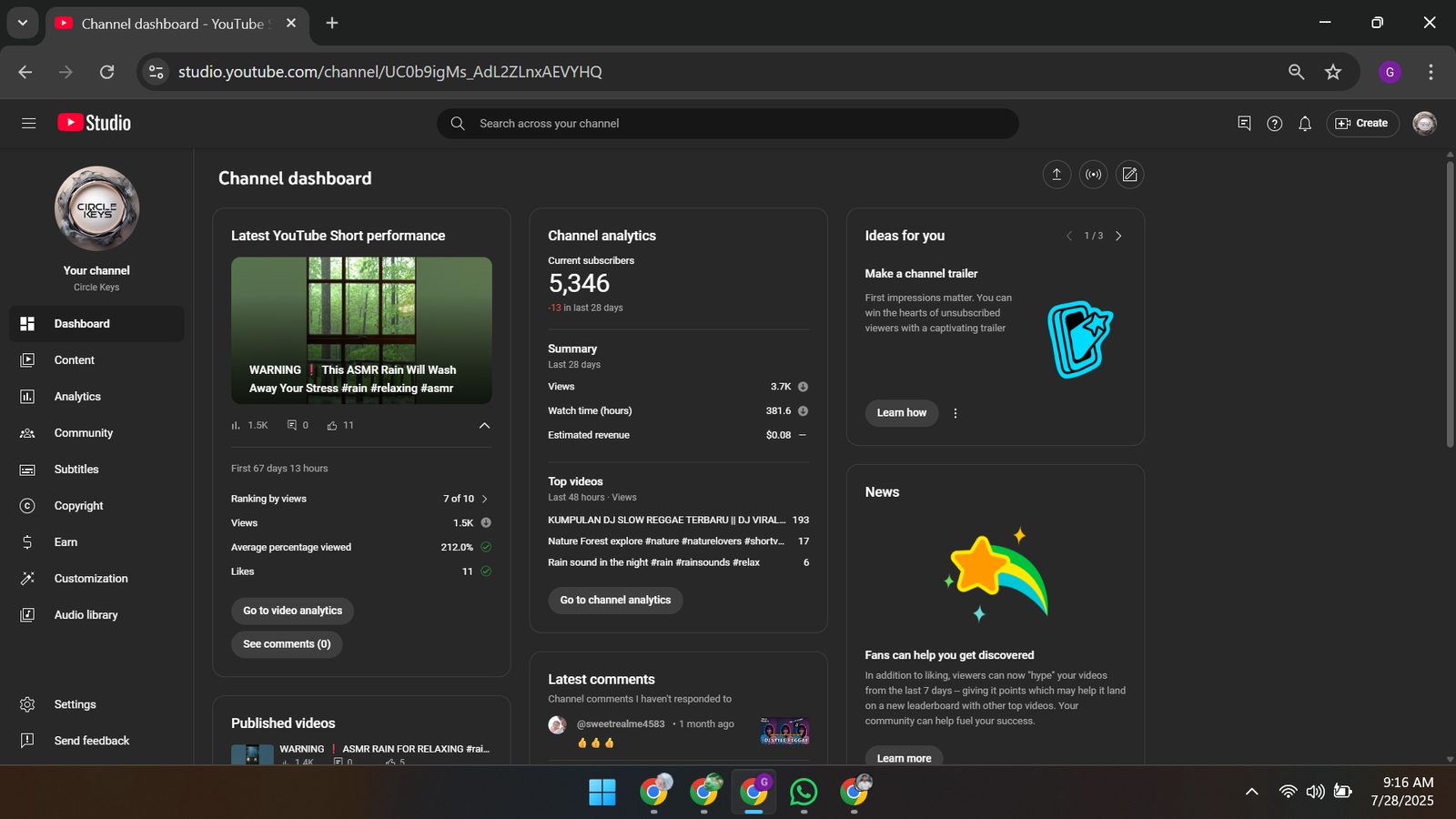Click info icon beside Watch time 381.6
This screenshot has height=819, width=1456.
point(803,411)
